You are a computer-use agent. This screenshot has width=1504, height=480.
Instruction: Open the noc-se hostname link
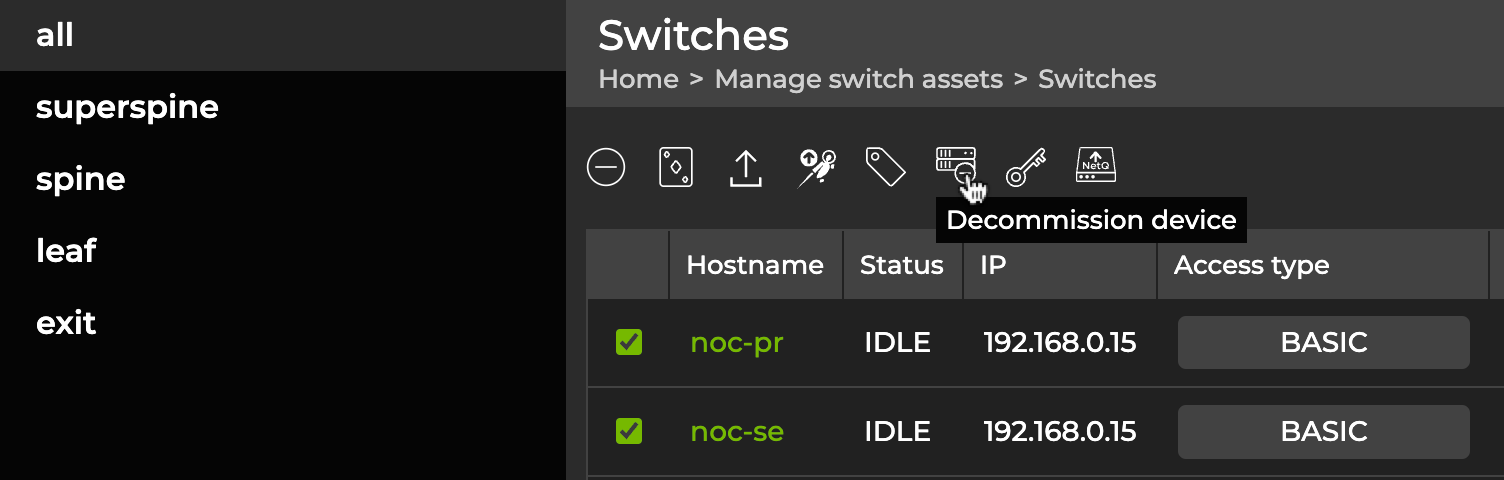737,431
